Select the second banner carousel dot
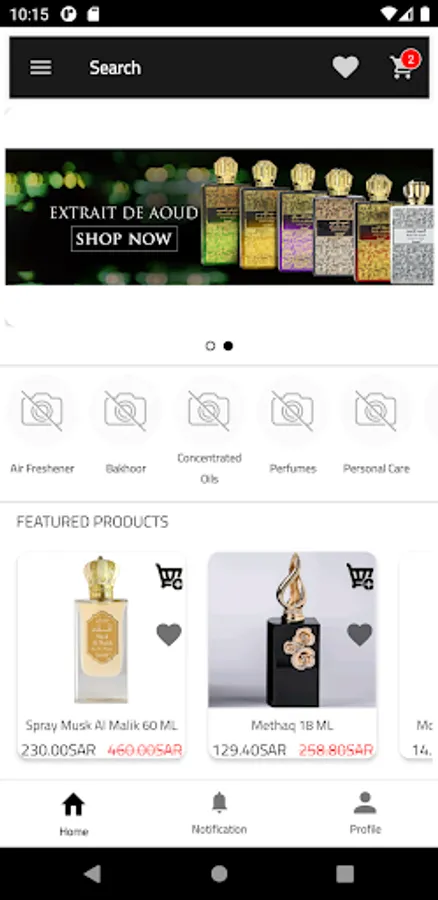 point(228,346)
